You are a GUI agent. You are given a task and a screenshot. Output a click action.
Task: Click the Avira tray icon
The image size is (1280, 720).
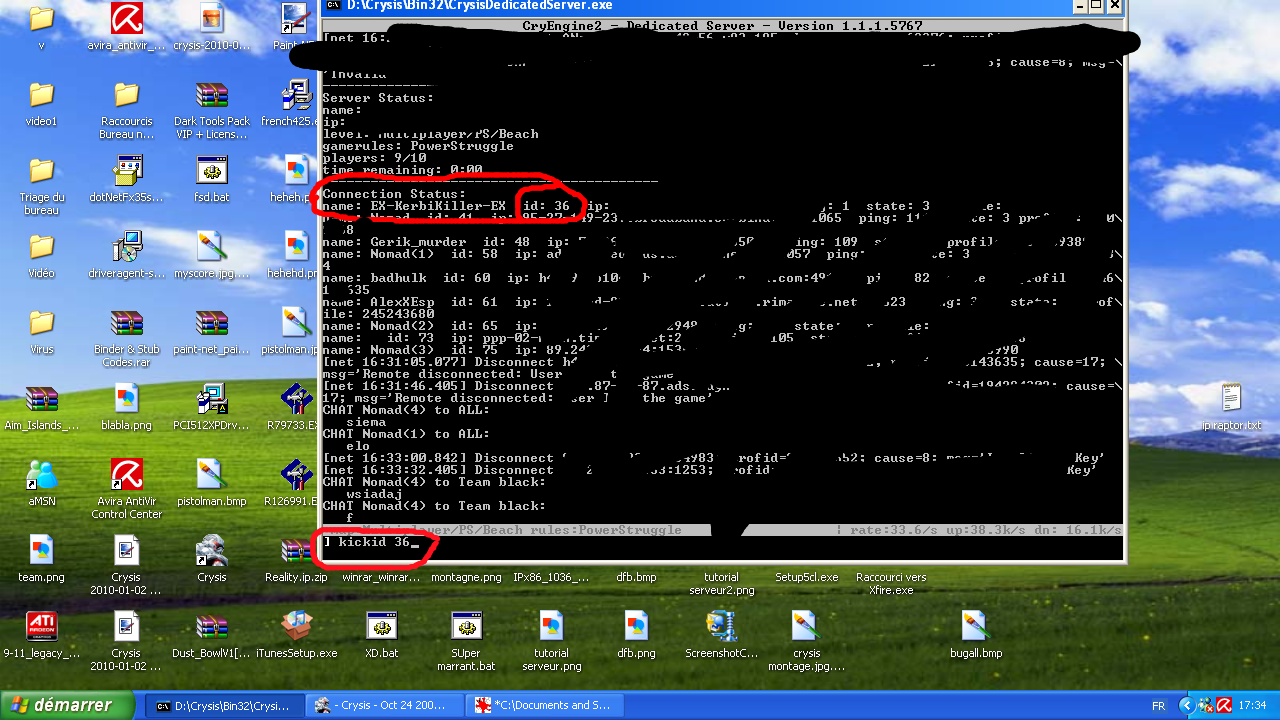point(1222,706)
